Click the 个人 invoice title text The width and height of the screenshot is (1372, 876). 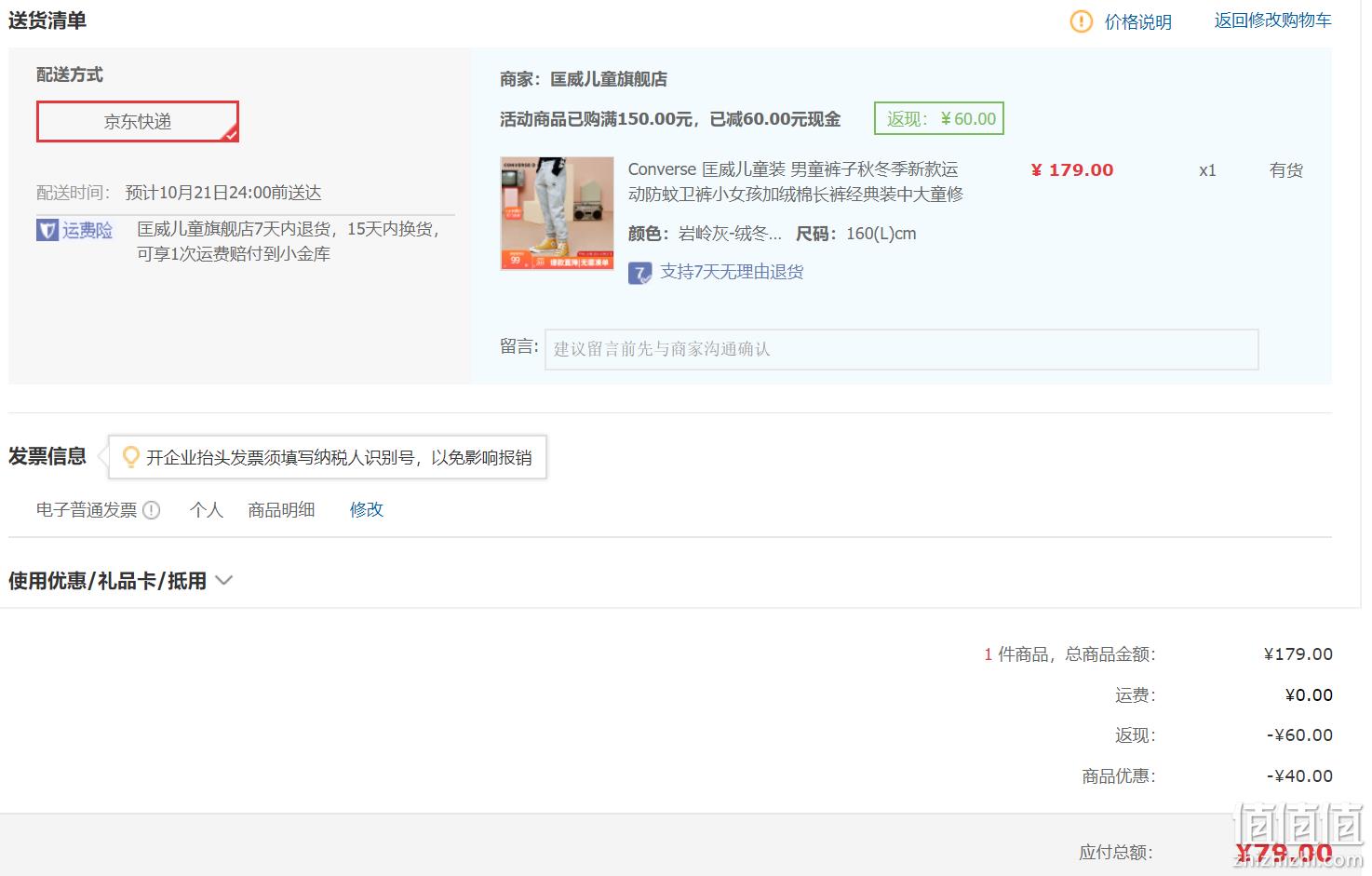207,509
